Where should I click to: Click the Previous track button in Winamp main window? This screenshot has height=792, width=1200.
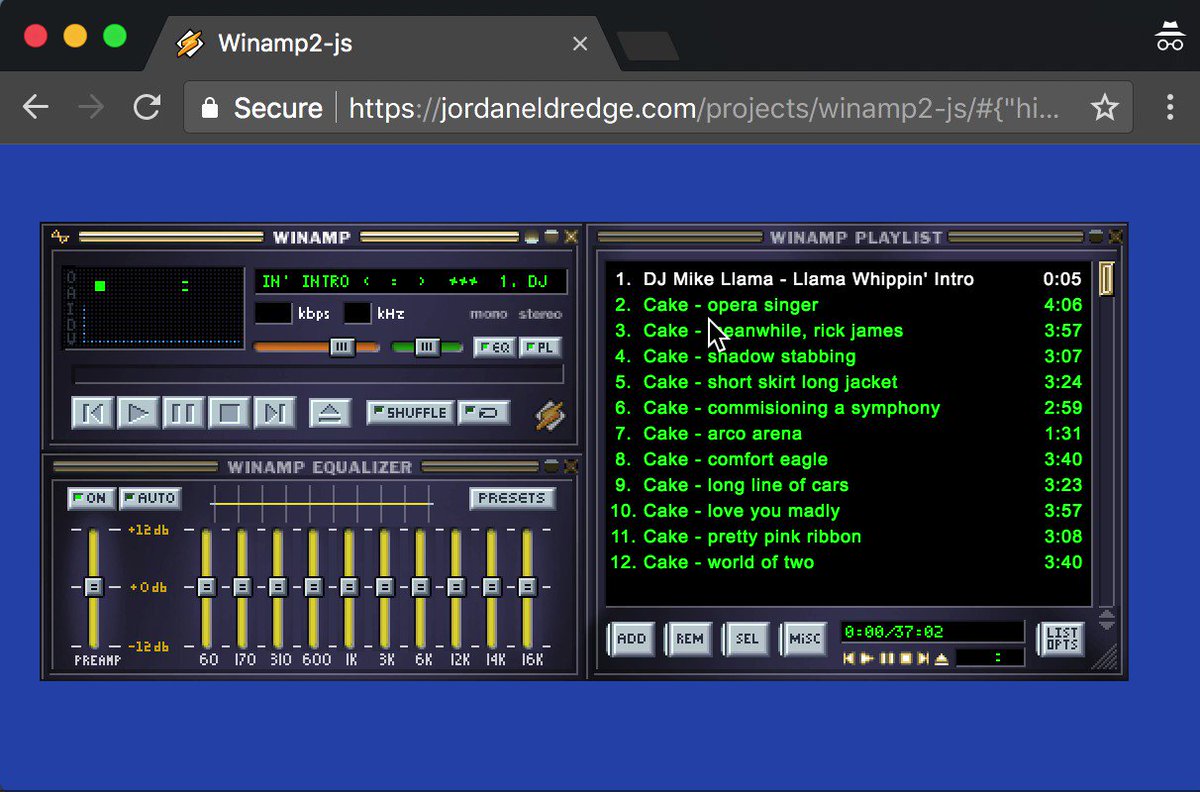(92, 412)
